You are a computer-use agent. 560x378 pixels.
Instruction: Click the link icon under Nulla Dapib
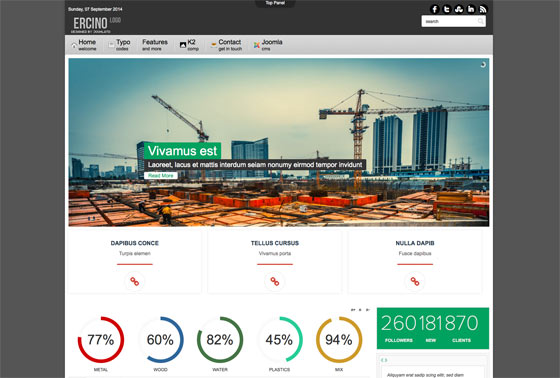[415, 281]
